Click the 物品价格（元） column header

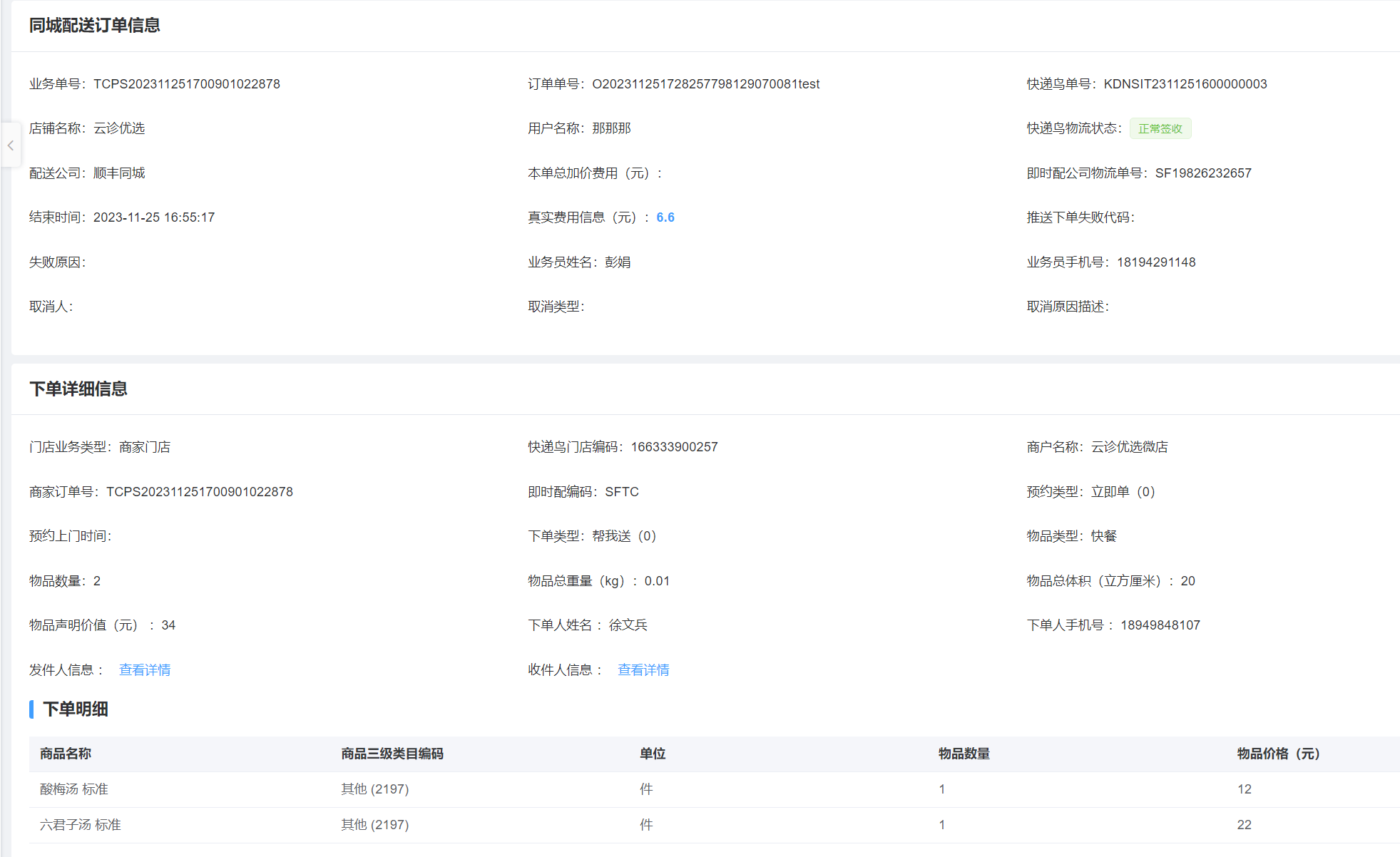pyautogui.click(x=1279, y=754)
